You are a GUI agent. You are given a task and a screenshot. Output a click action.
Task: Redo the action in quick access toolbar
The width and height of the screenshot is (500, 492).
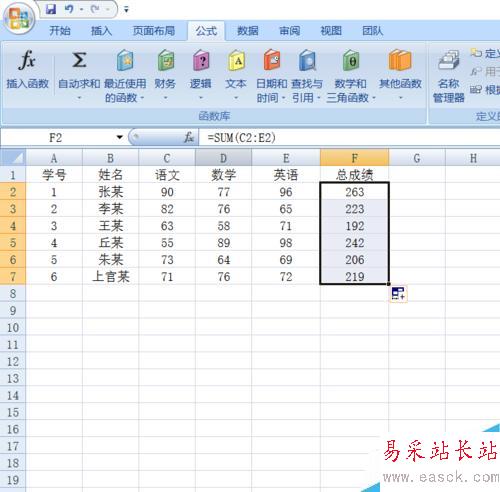coord(95,9)
